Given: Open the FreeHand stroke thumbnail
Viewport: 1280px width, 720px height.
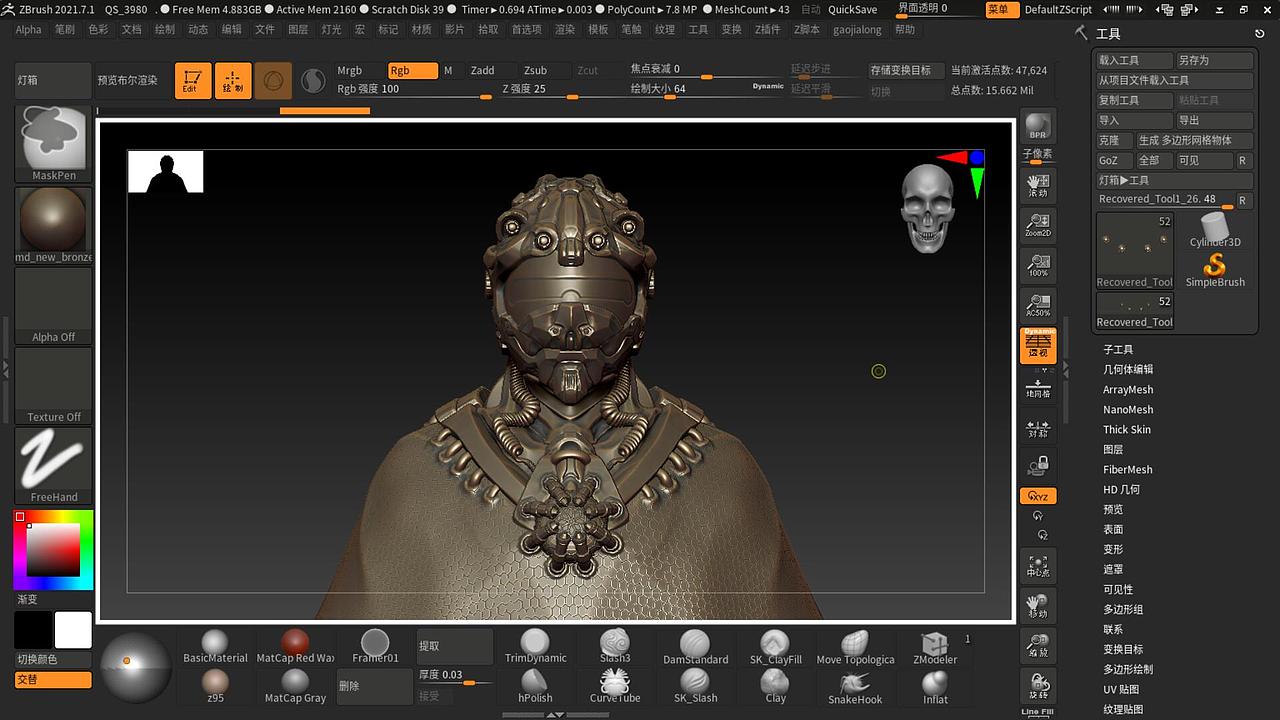Looking at the screenshot, I should [x=54, y=465].
